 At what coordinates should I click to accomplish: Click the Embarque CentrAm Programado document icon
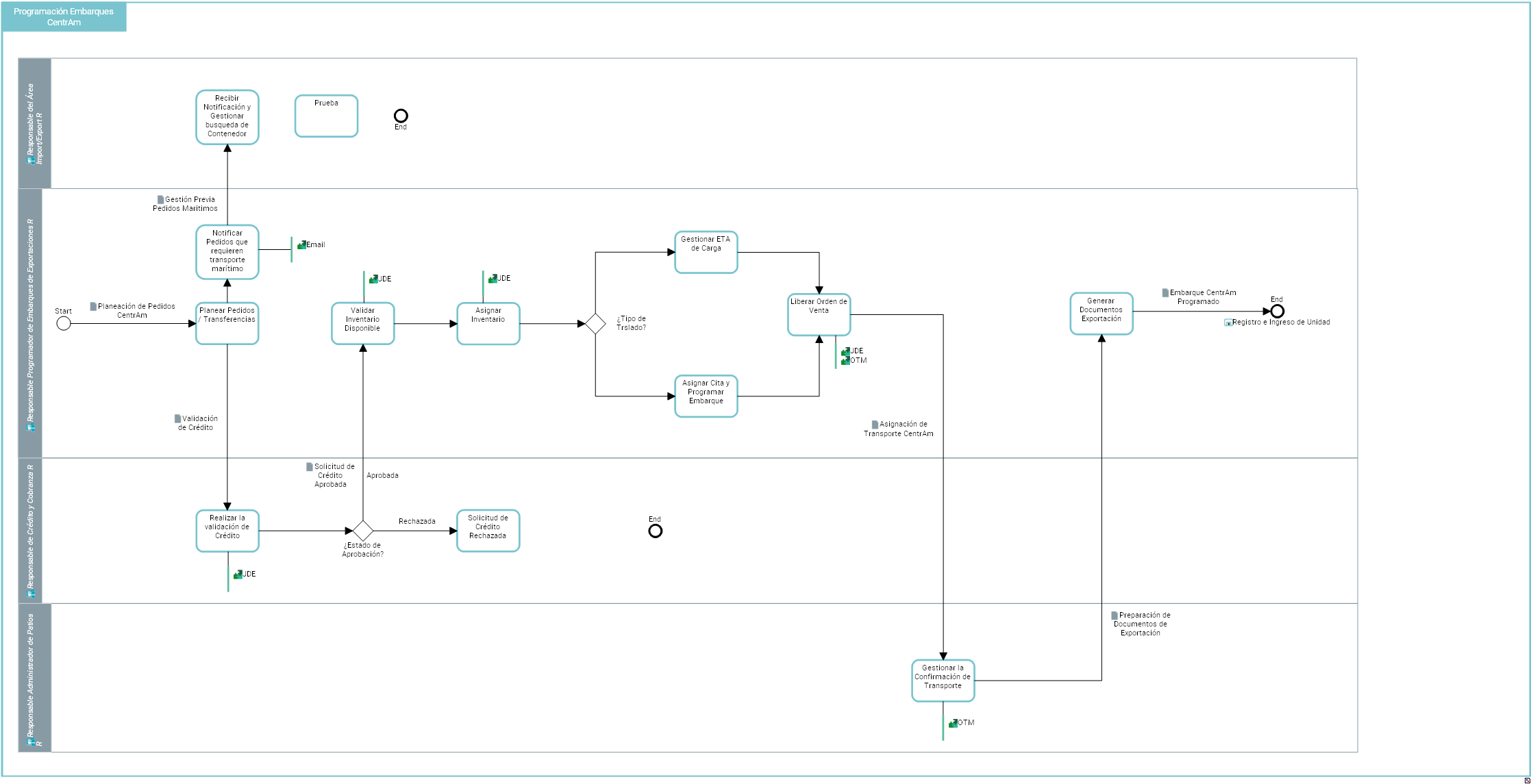tap(1165, 293)
